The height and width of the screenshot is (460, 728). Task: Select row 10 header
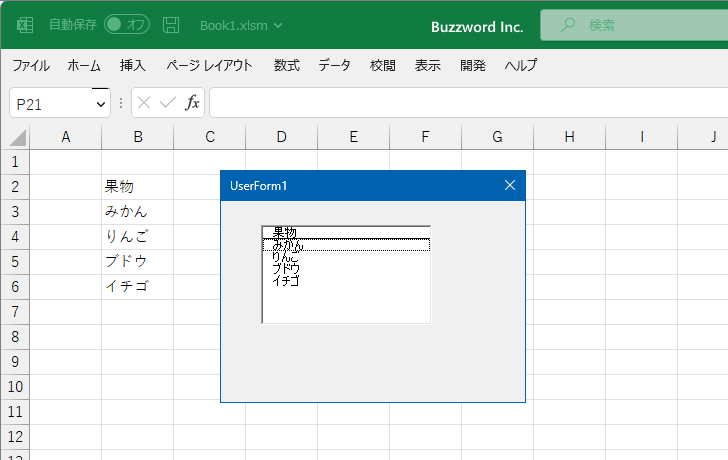point(15,387)
